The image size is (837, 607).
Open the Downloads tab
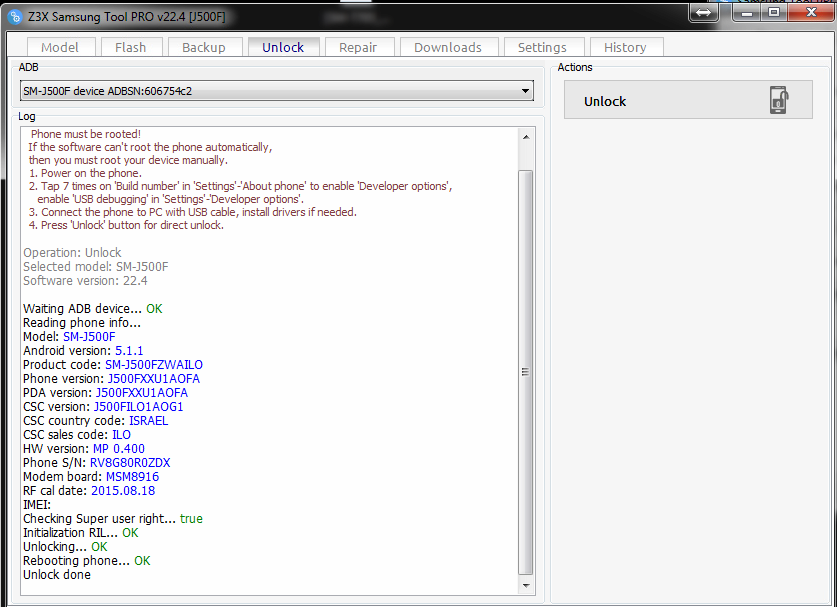448,47
